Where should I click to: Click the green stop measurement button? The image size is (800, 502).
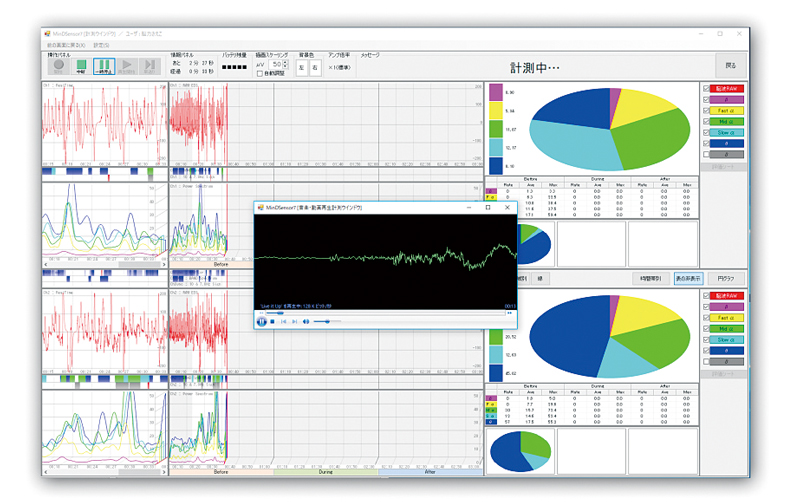pyautogui.click(x=83, y=68)
